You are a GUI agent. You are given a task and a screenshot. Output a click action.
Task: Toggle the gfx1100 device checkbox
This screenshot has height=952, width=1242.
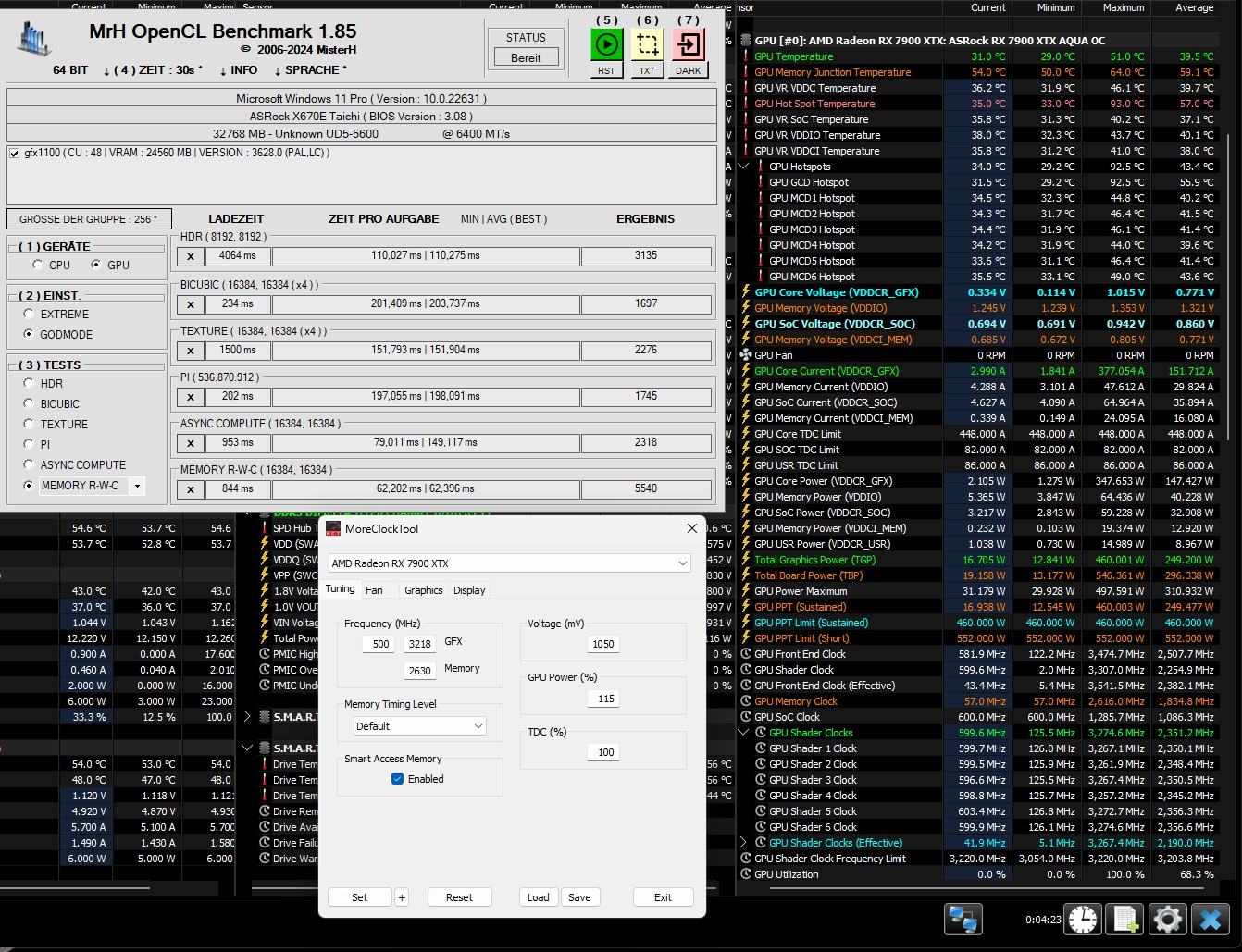click(14, 154)
